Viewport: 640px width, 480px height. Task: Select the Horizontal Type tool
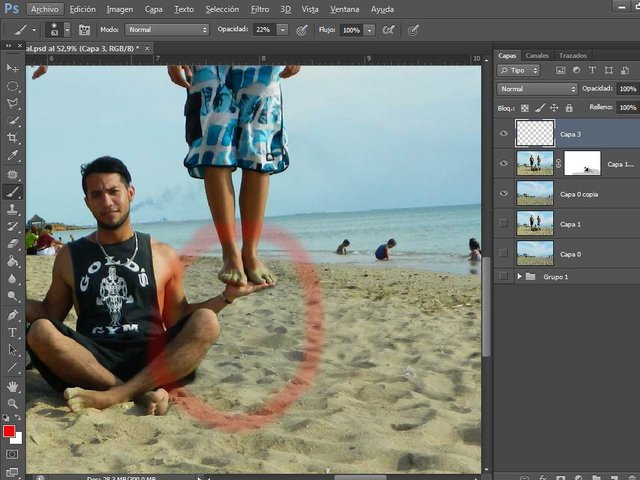coord(12,333)
